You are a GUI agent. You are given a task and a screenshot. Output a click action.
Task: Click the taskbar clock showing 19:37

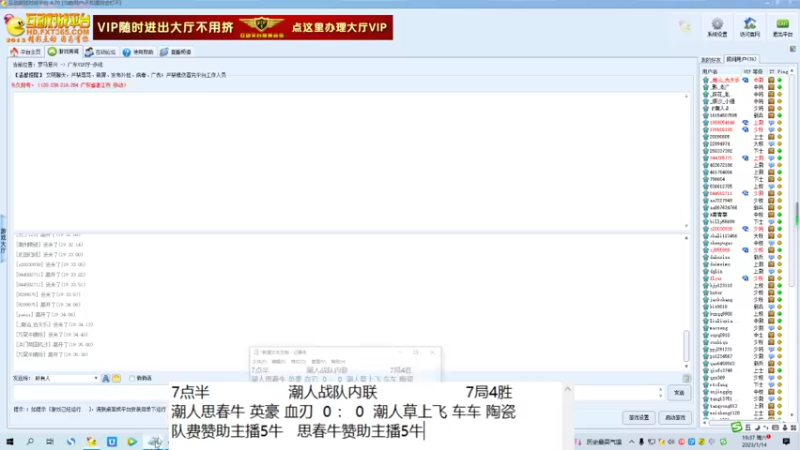(755, 441)
